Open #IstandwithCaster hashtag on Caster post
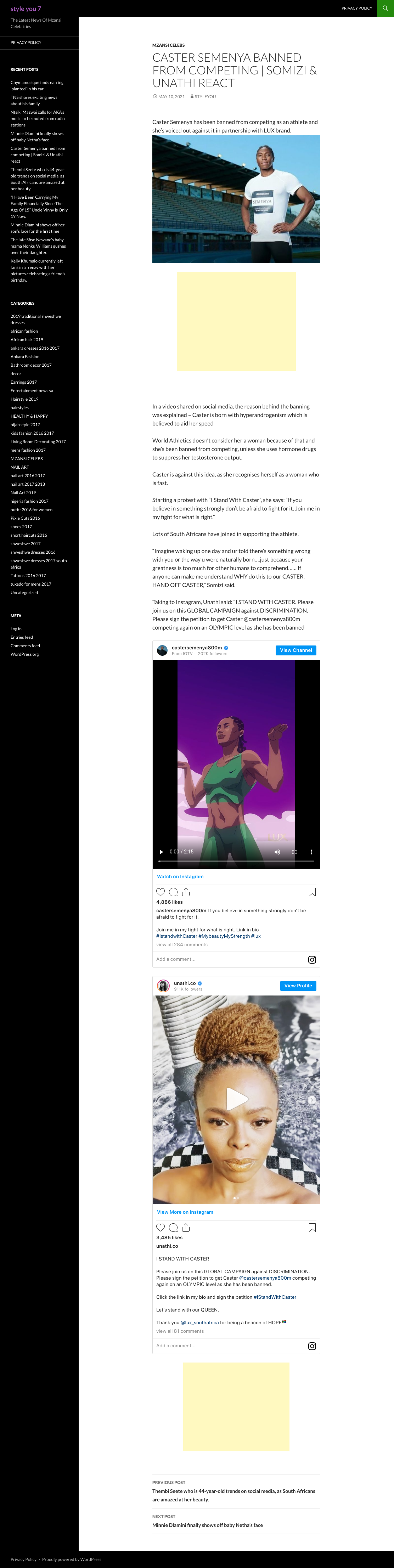The width and height of the screenshot is (394, 1568). (x=176, y=936)
